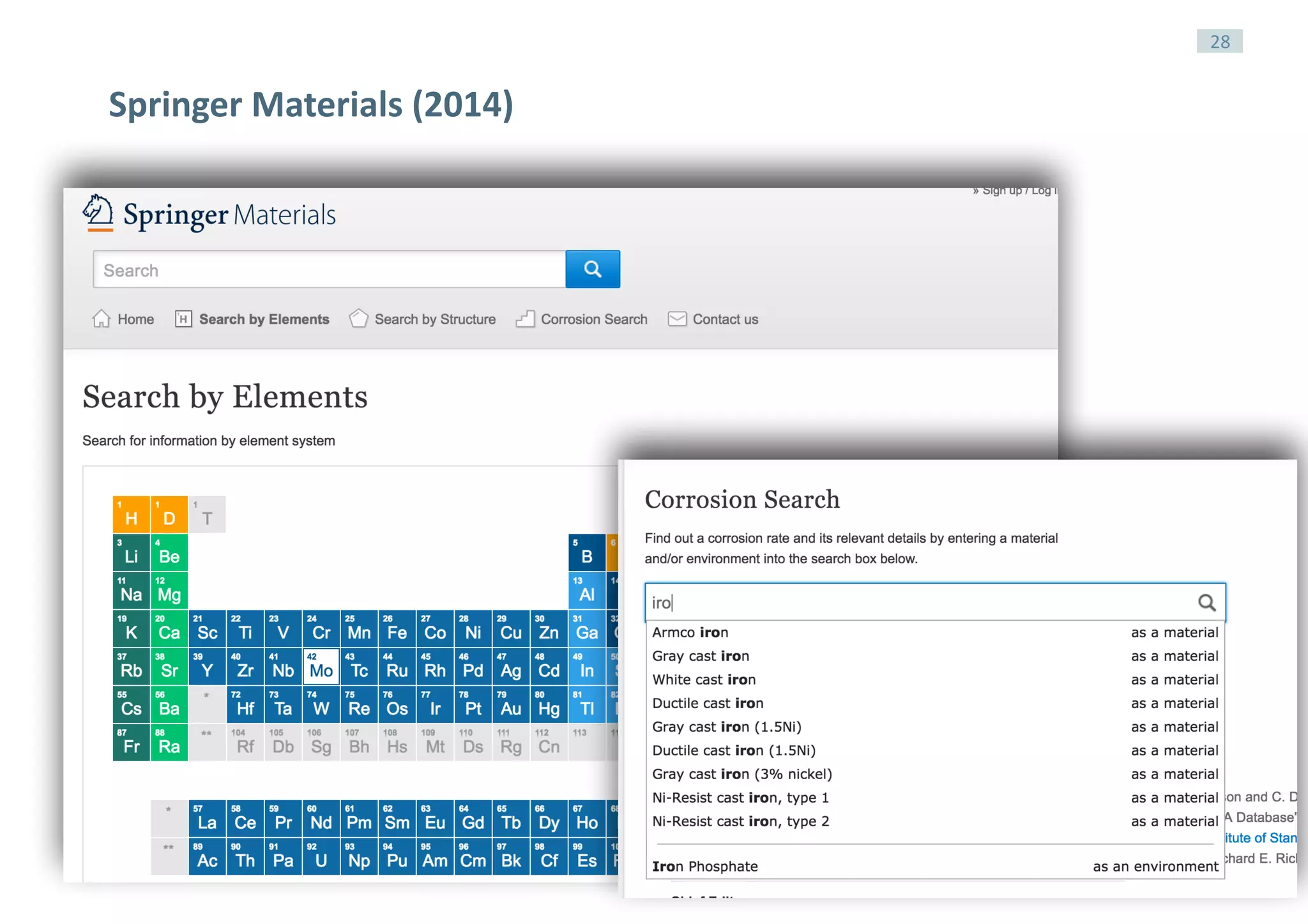
Task: Choose "Gray cast iron (1.5Ni)" suggestion
Action: [x=935, y=727]
